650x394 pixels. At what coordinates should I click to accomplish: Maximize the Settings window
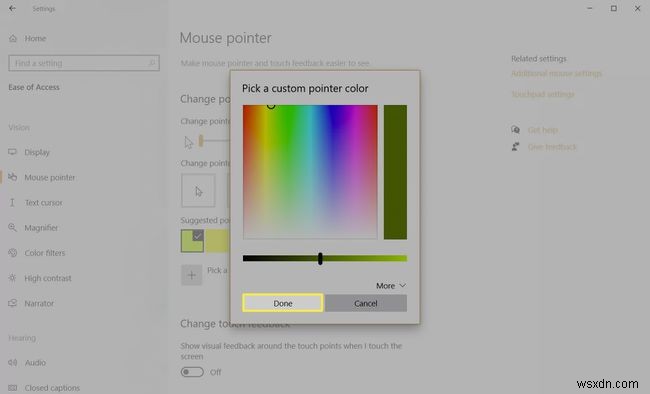click(x=614, y=8)
